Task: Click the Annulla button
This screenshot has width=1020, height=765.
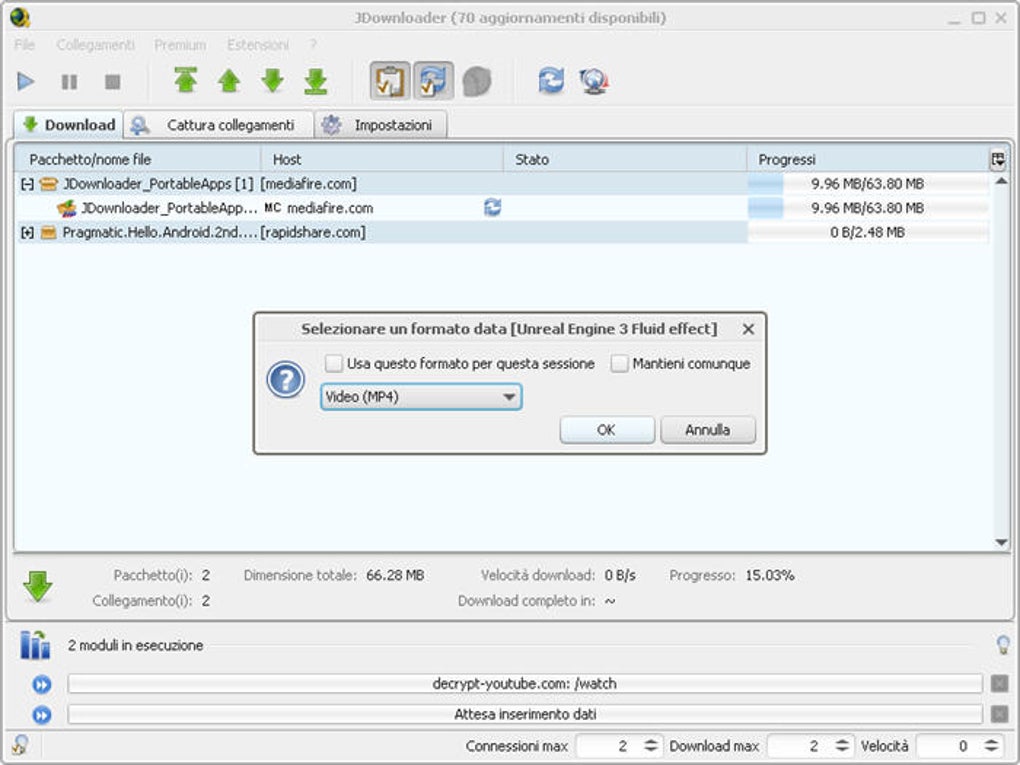Action: tap(708, 430)
